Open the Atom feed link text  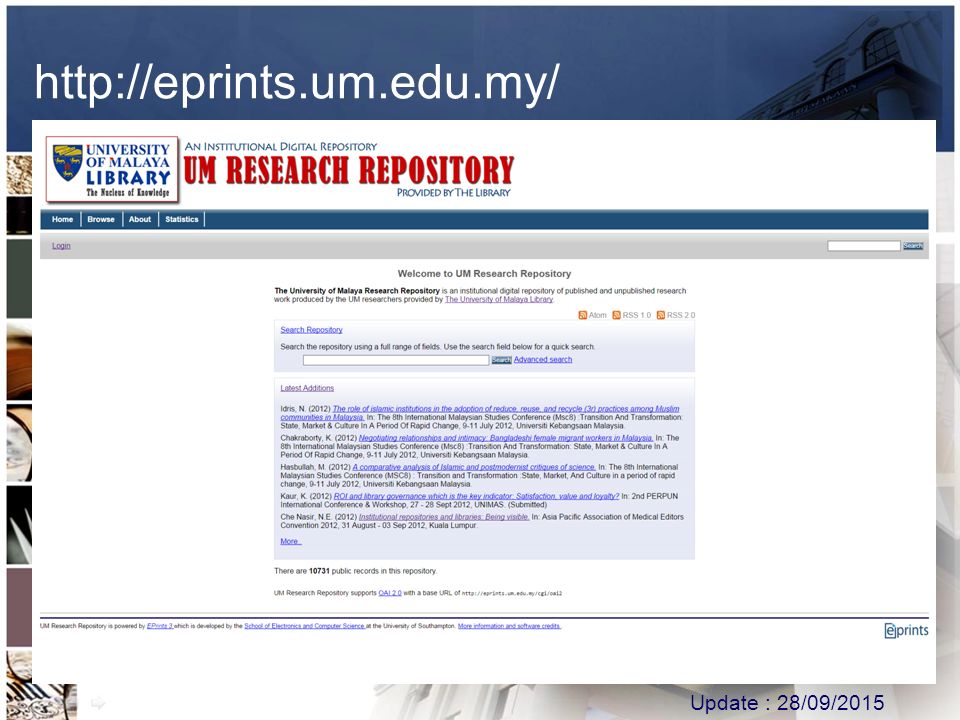pyautogui.click(x=598, y=315)
